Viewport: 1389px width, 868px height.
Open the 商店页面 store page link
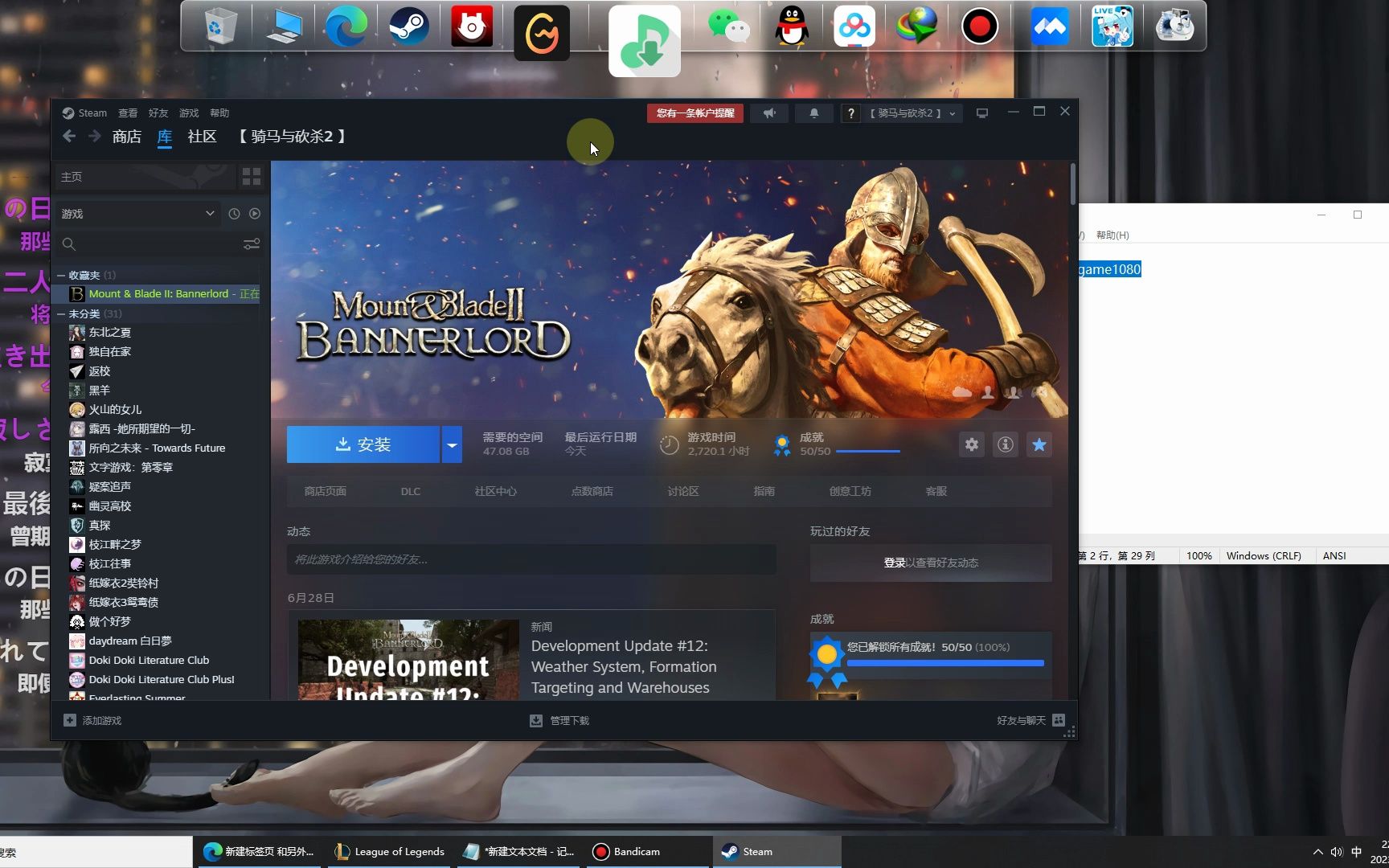pos(326,491)
